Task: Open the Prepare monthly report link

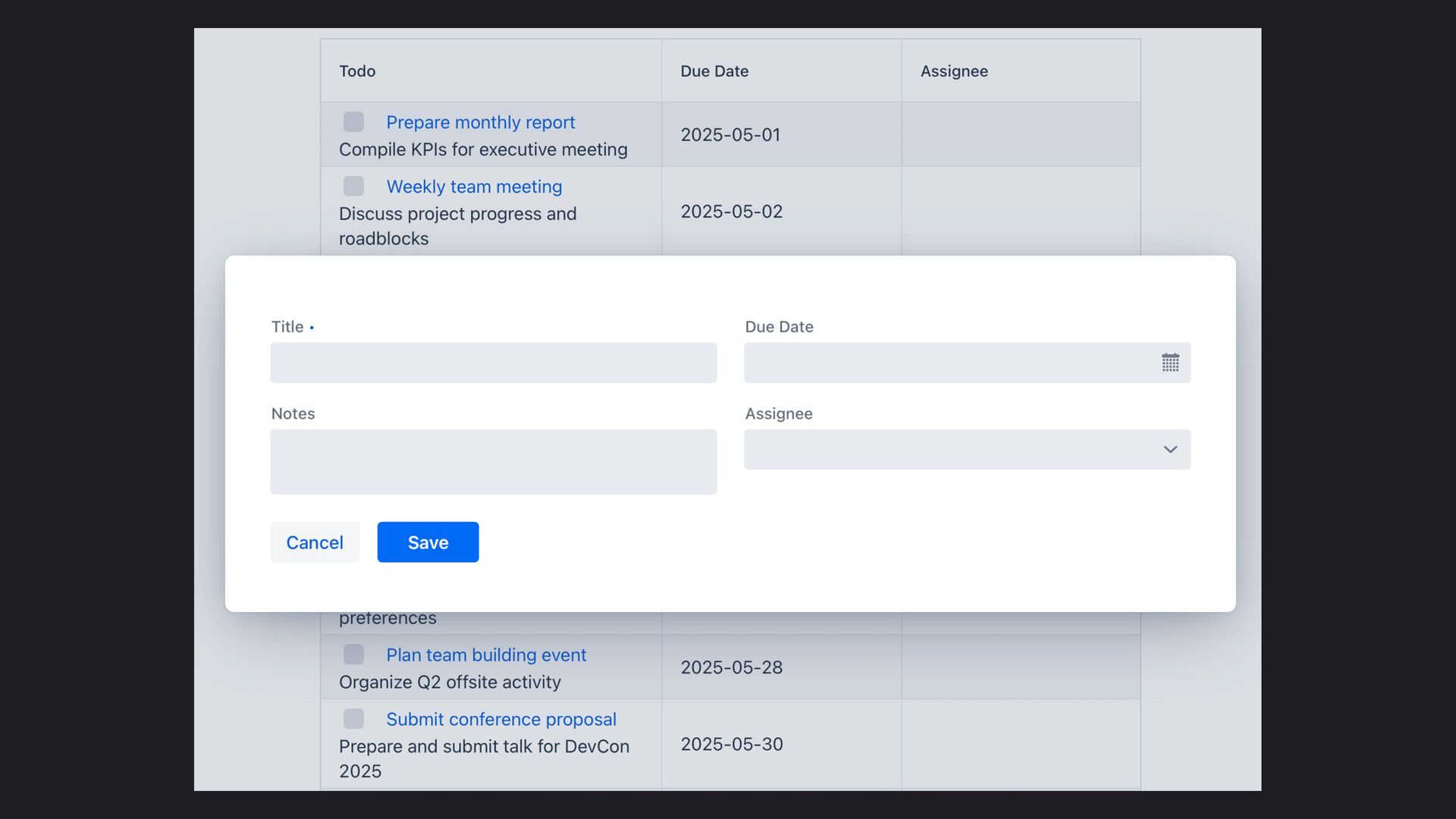Action: click(x=481, y=122)
